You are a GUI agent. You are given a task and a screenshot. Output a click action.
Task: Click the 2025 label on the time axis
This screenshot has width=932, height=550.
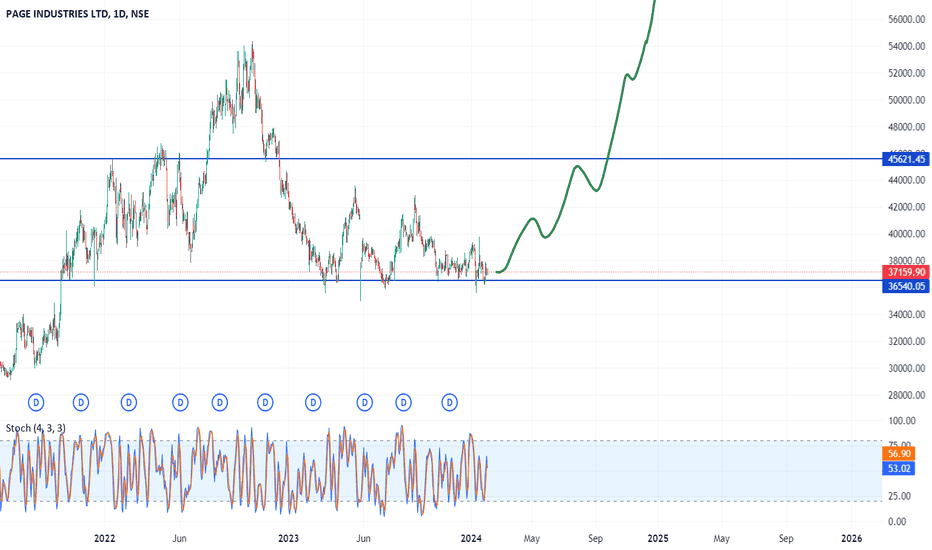click(x=658, y=539)
